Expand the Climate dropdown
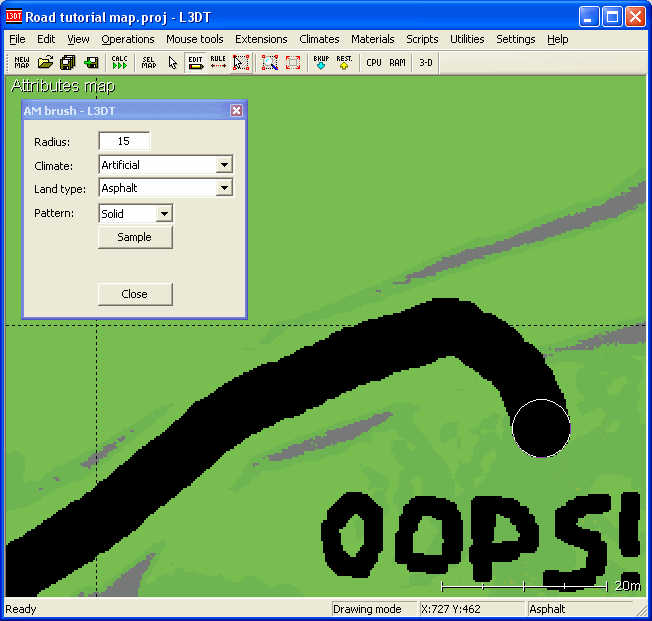Image resolution: width=652 pixels, height=621 pixels. (x=224, y=165)
